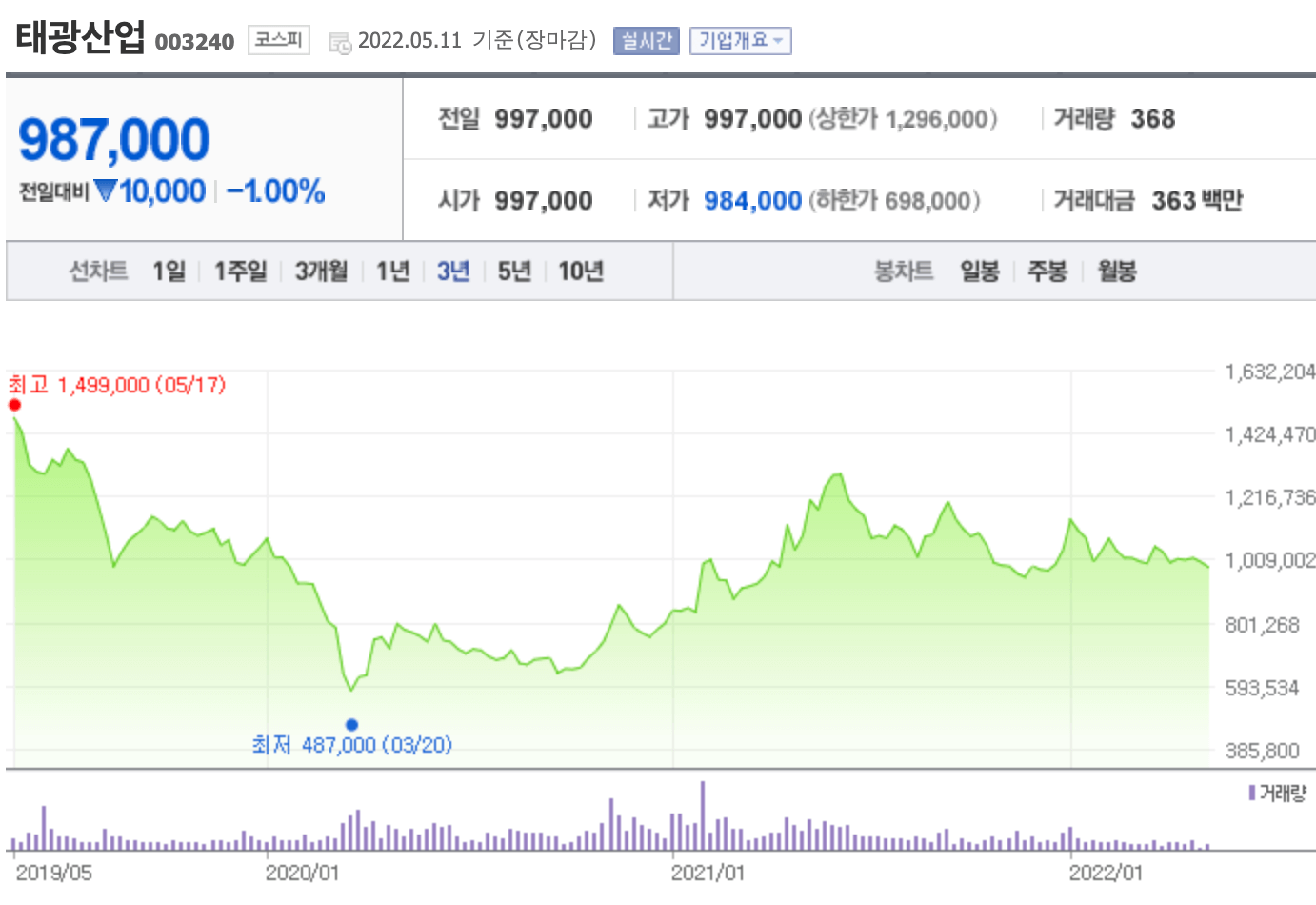Click the 최고 1,499,000 (05/17) label

tap(117, 385)
